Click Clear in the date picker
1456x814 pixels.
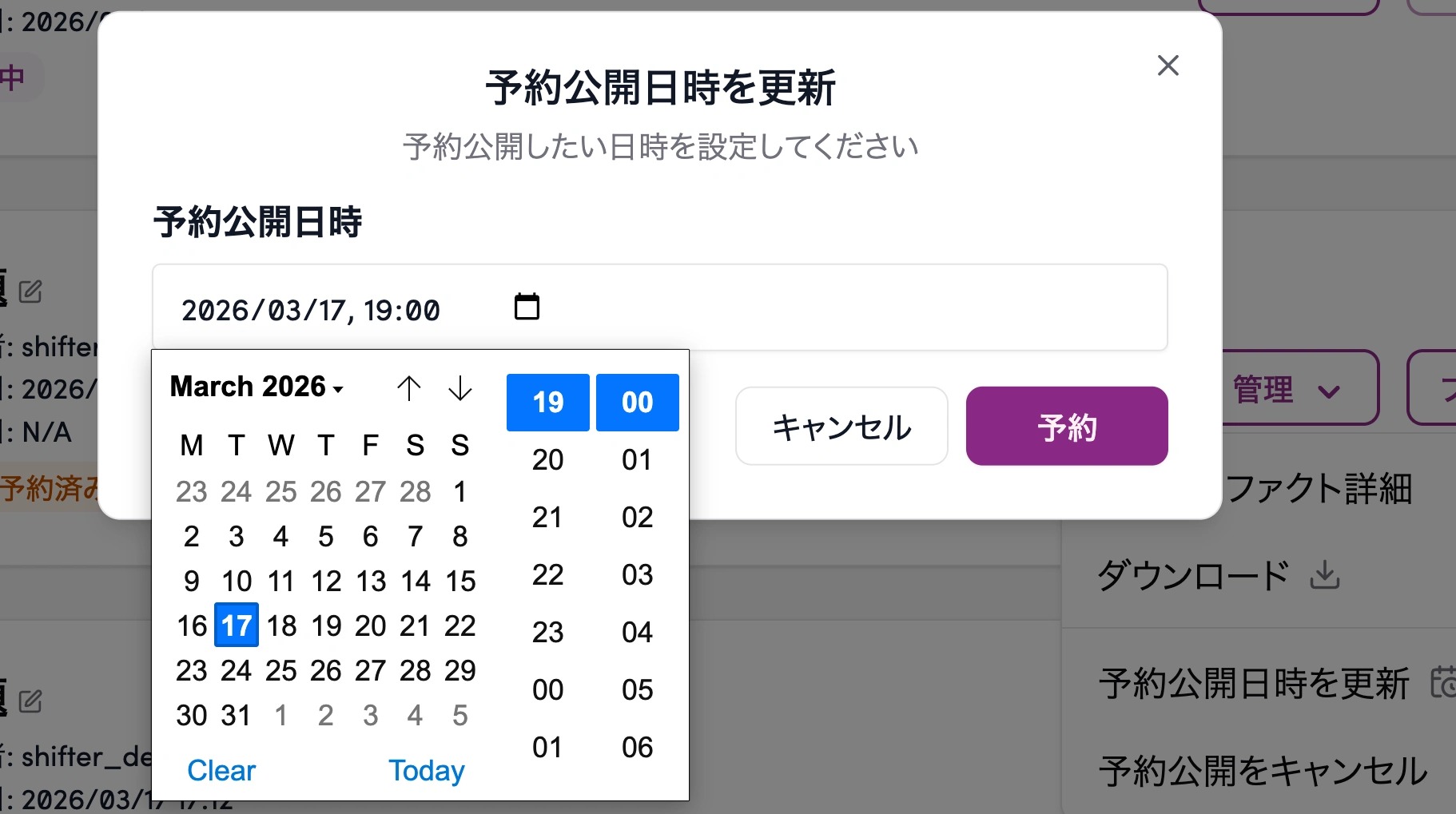pos(221,770)
